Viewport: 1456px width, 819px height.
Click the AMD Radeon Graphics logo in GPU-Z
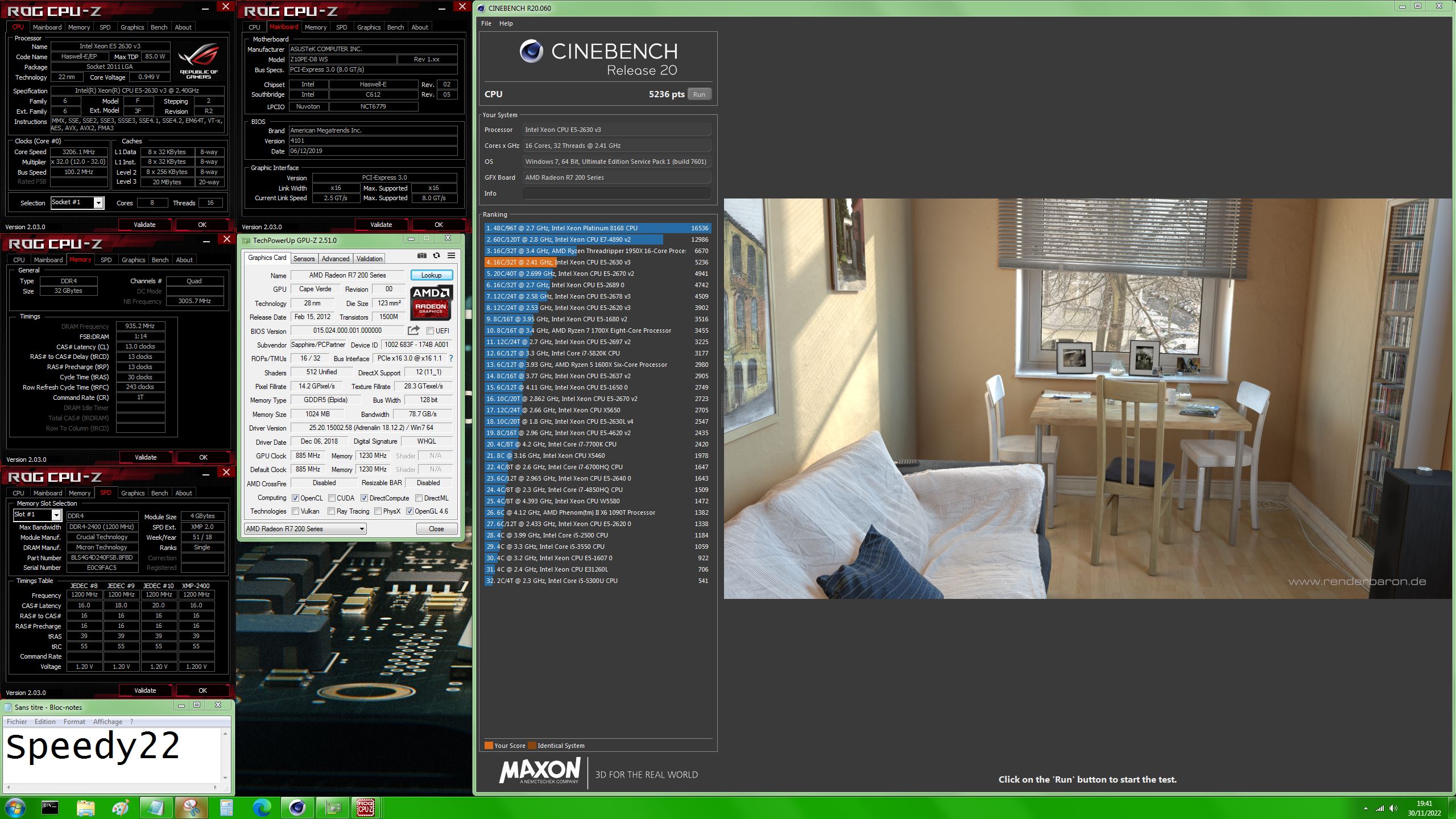pos(431,303)
